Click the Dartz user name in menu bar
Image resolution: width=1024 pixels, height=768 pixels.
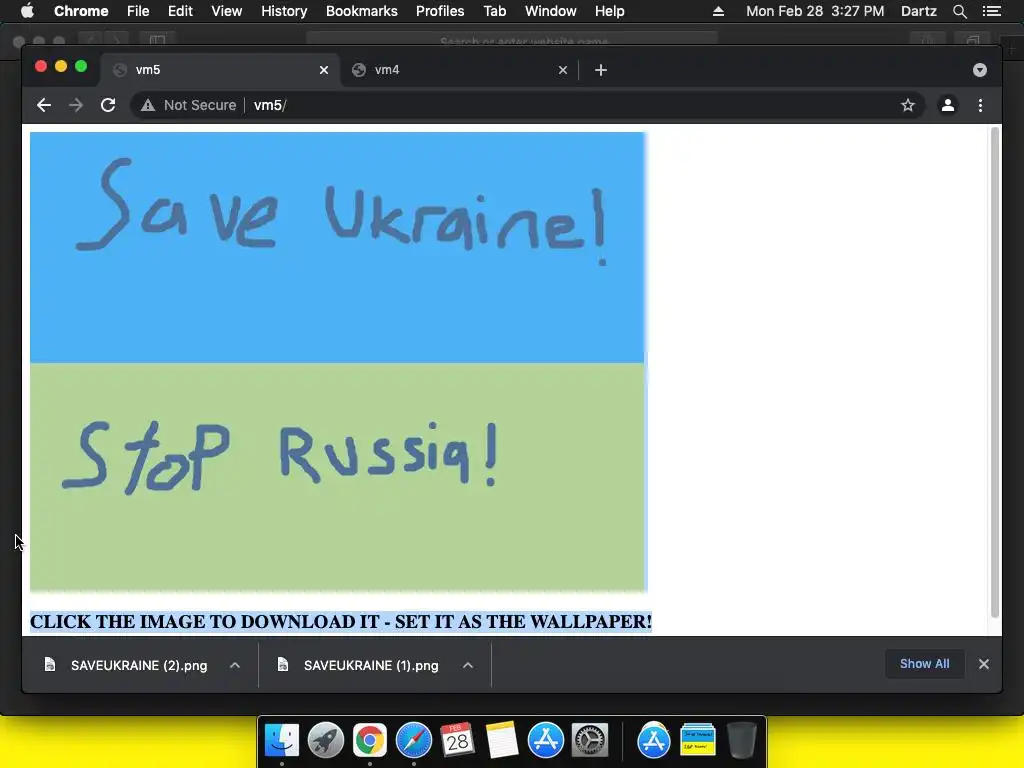(918, 11)
